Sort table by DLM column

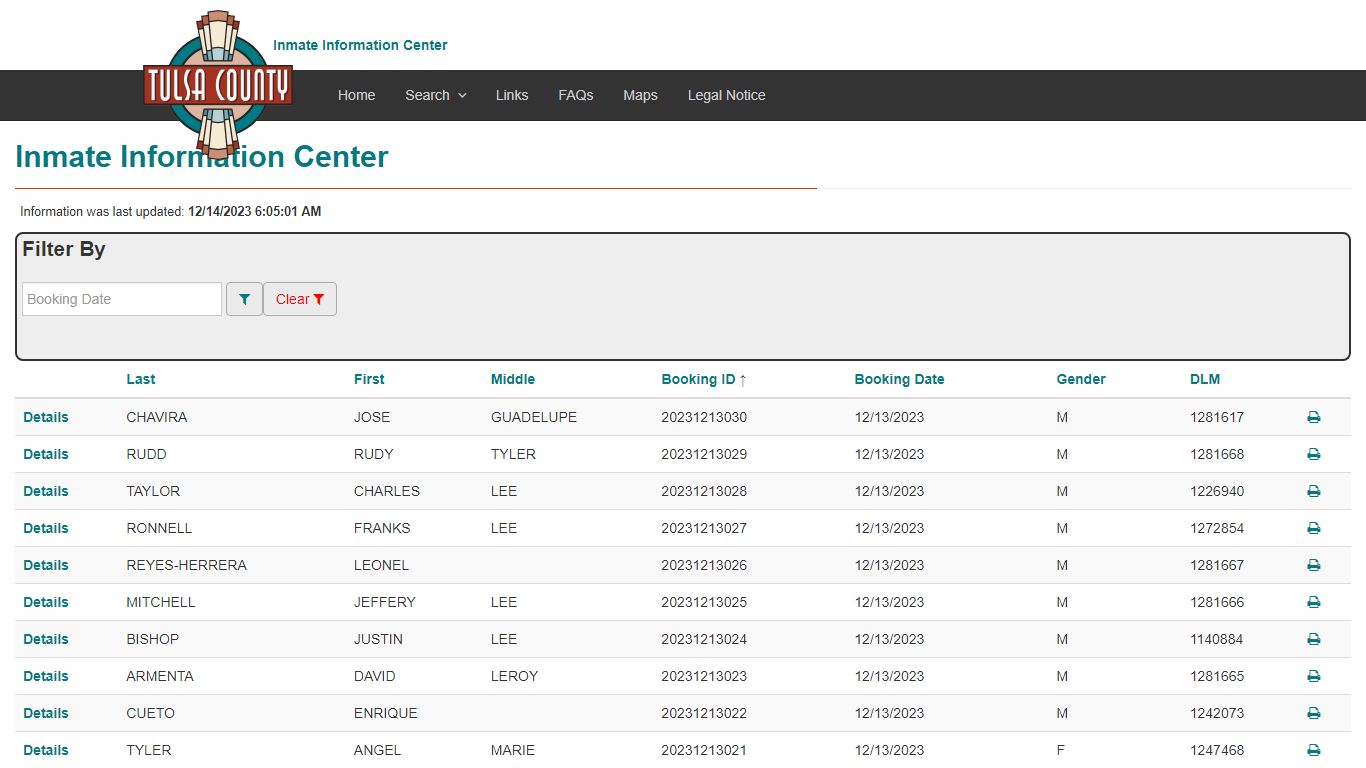(1205, 379)
